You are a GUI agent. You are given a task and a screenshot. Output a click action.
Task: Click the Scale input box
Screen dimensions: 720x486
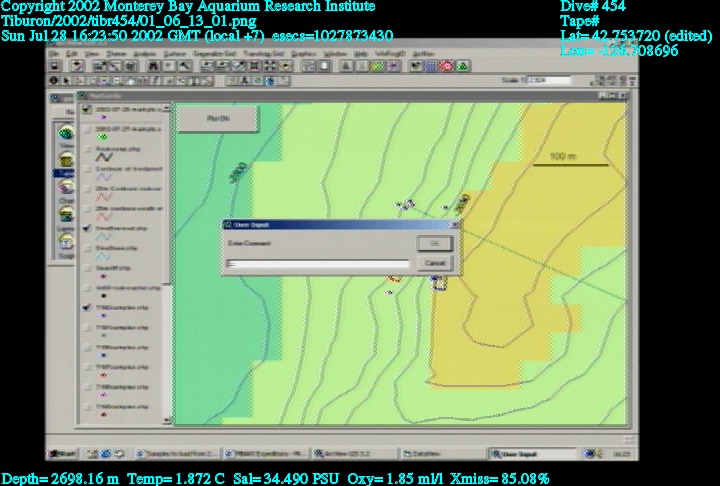pyautogui.click(x=548, y=80)
